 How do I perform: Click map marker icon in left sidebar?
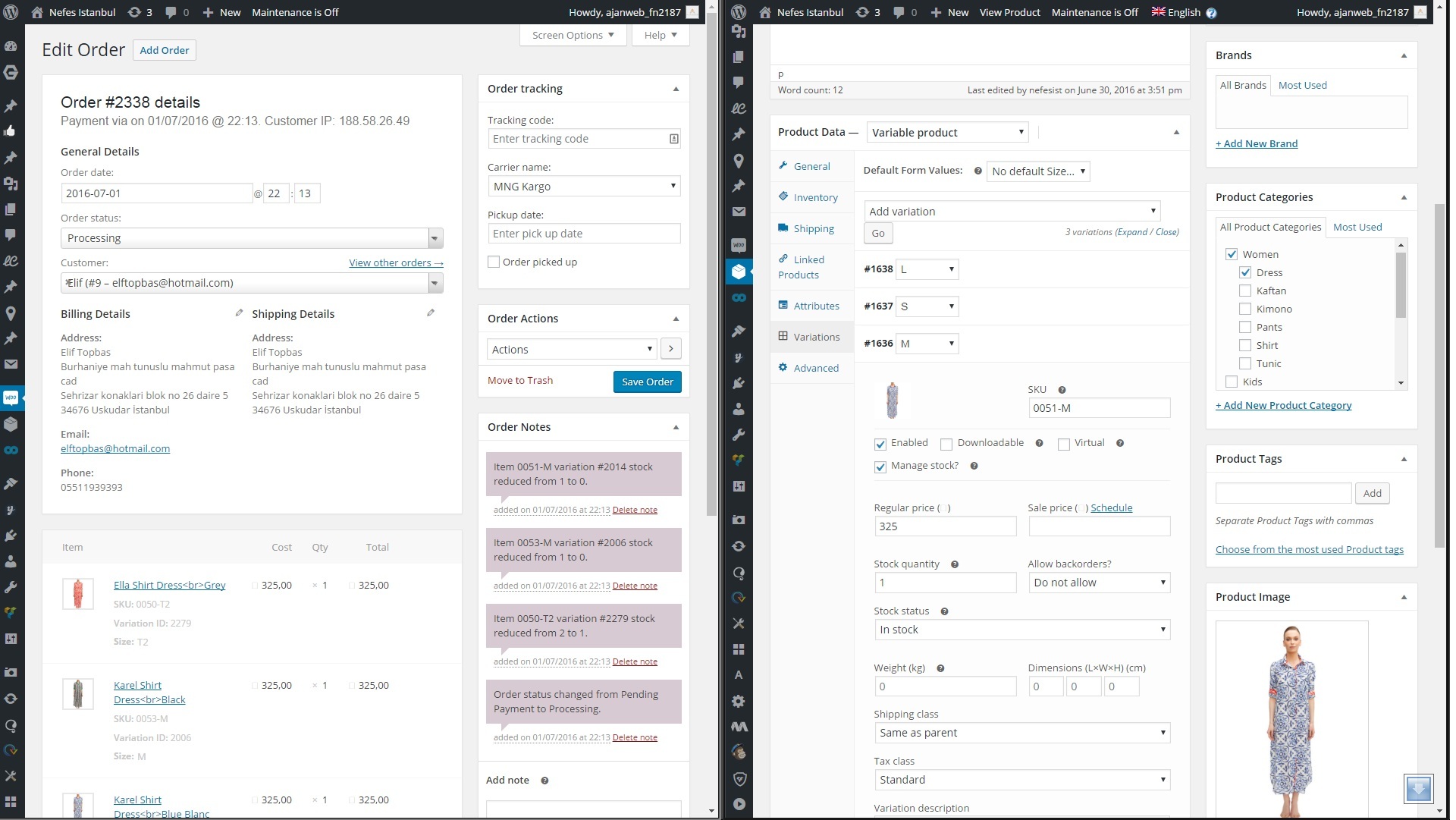(x=11, y=313)
